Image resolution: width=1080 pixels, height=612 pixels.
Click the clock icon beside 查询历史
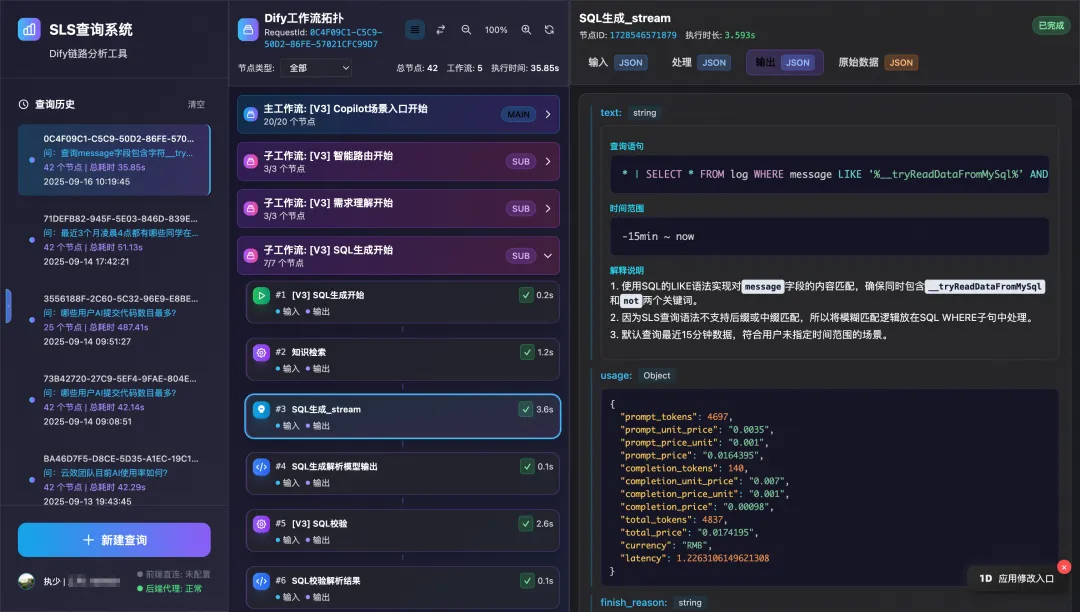tap(23, 104)
